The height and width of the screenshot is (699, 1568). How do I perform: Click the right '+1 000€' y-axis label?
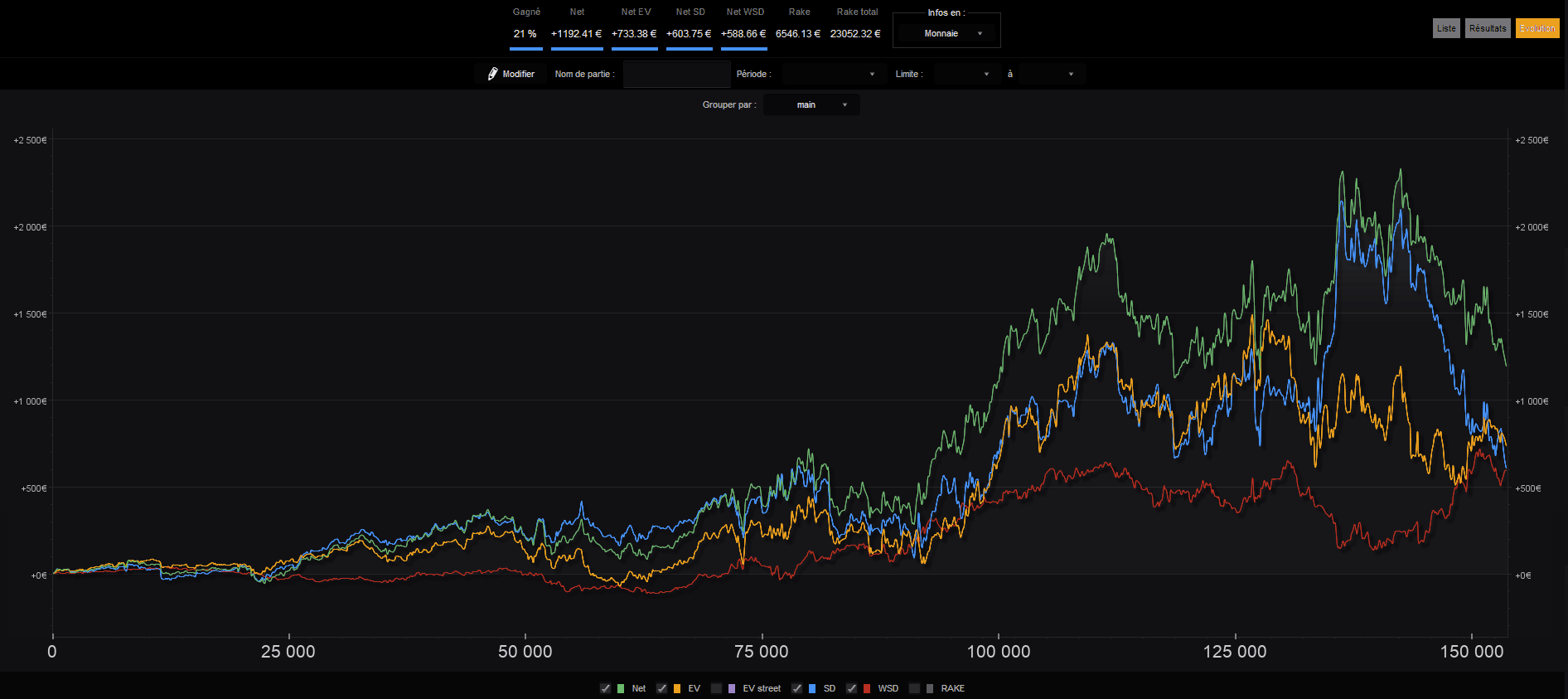click(x=1532, y=401)
